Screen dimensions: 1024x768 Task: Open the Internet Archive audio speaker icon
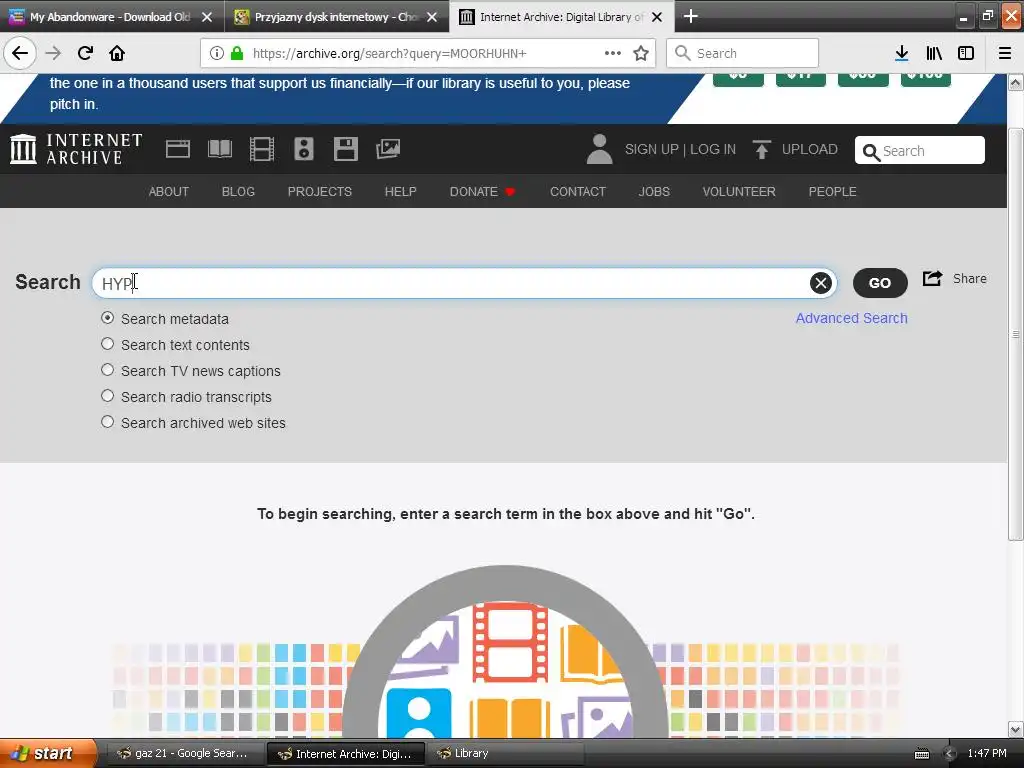click(304, 149)
